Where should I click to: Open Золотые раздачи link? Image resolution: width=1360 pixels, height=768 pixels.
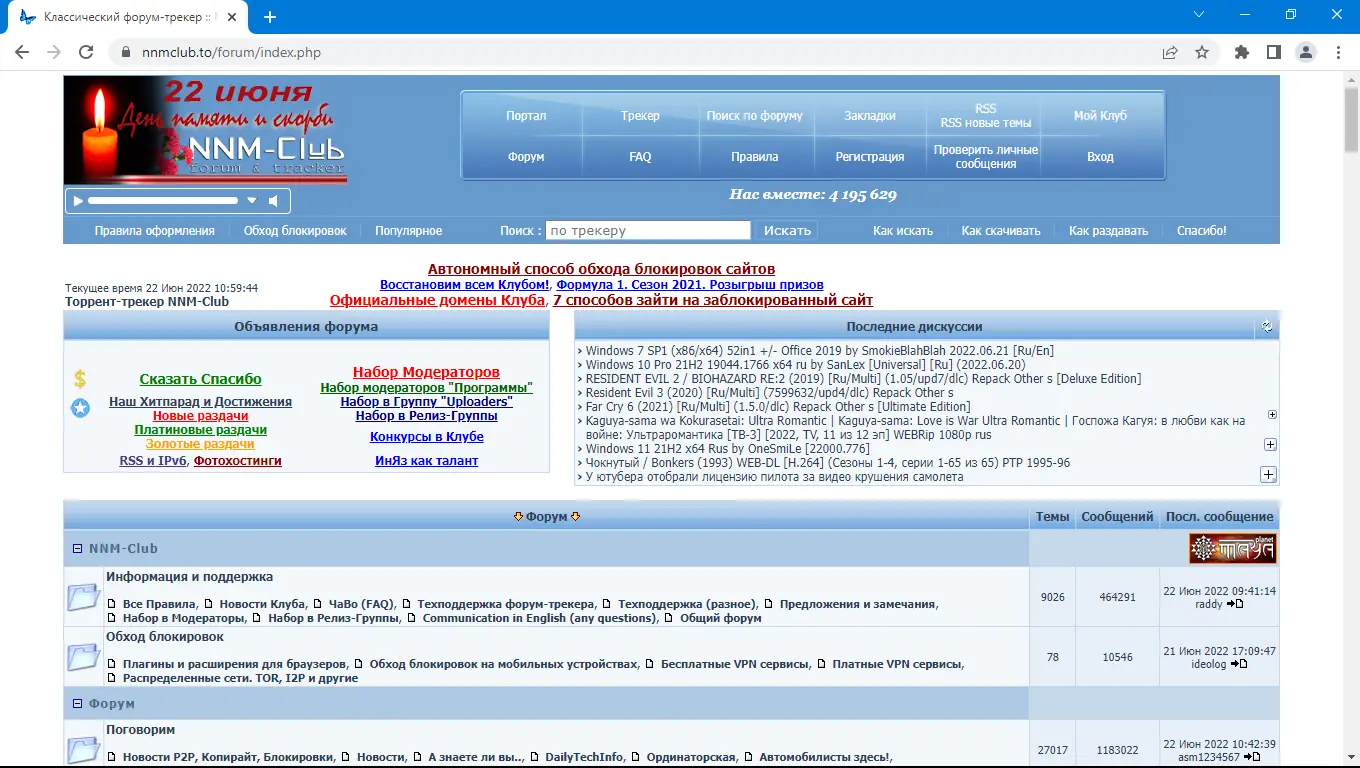[200, 444]
